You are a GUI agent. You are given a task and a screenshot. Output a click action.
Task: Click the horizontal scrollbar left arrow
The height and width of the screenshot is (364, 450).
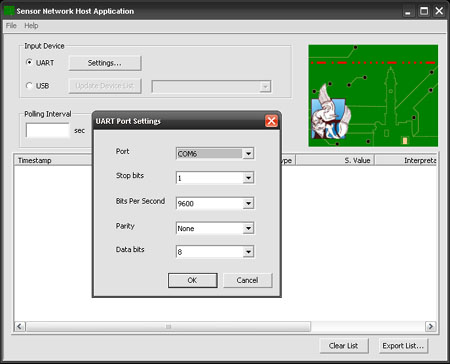(x=20, y=326)
